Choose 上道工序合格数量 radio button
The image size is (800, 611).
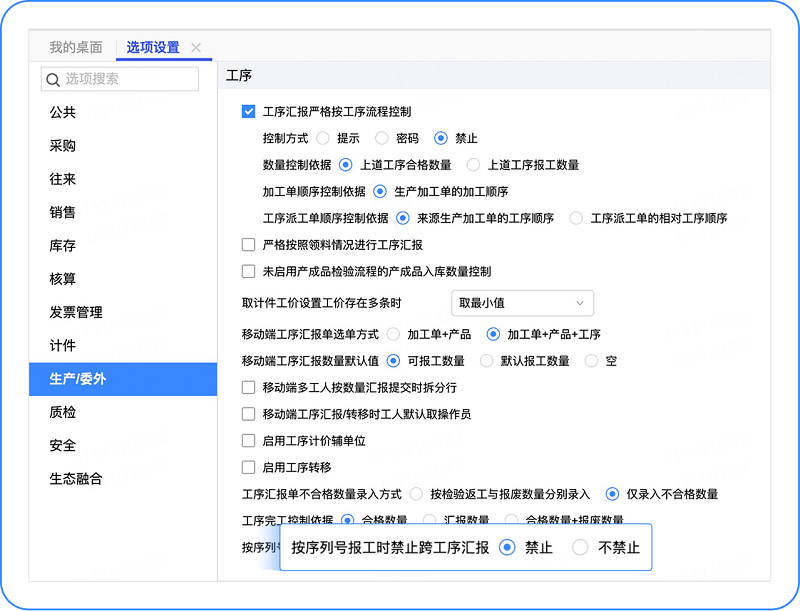[x=345, y=165]
